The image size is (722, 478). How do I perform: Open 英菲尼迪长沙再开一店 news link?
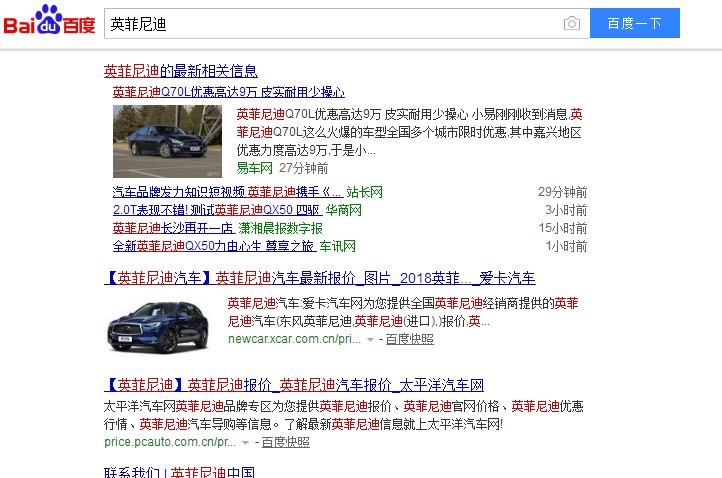tap(174, 228)
